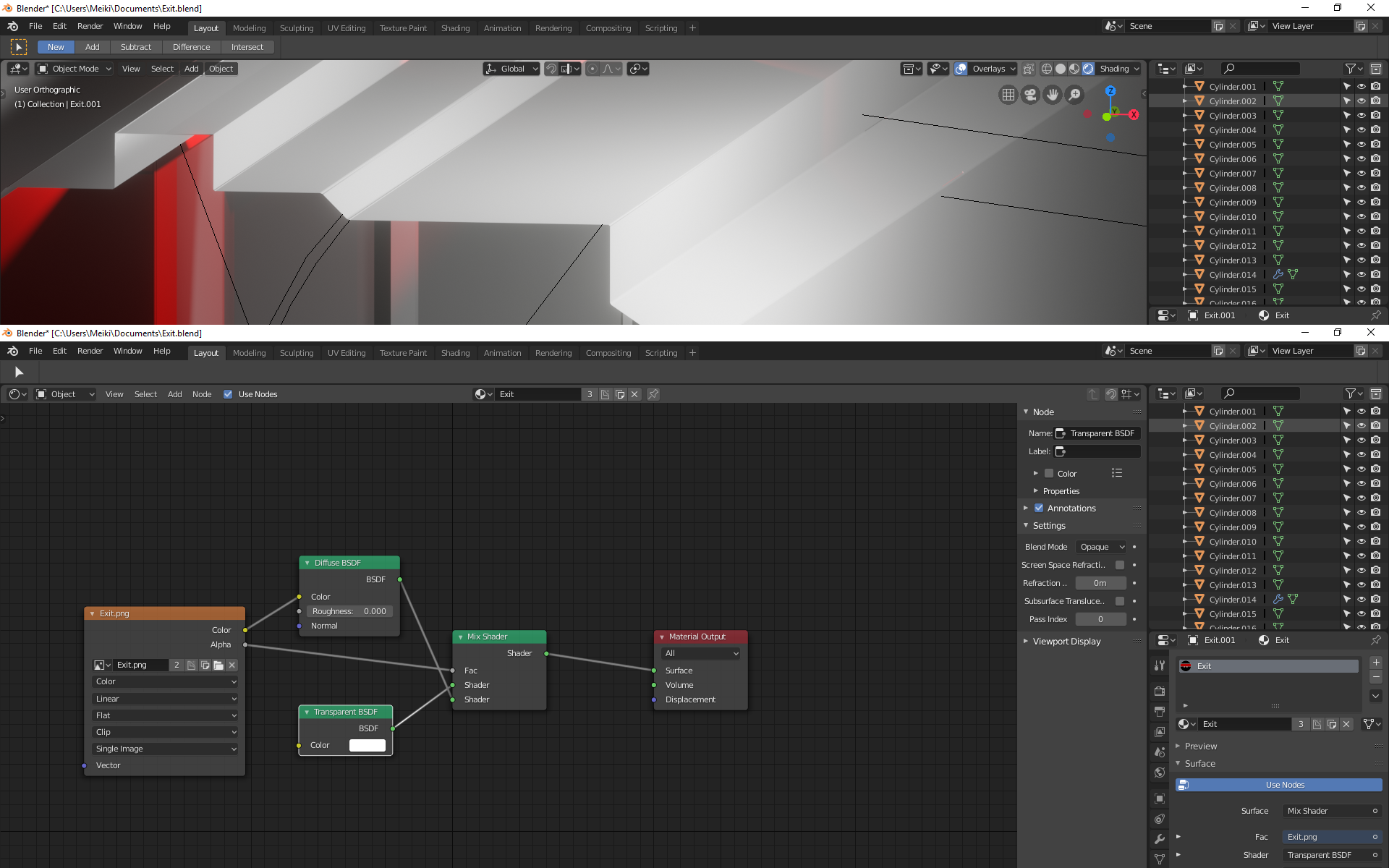Open the Output properties tab in the bottom window
Image resolution: width=1389 pixels, height=868 pixels.
click(1160, 712)
